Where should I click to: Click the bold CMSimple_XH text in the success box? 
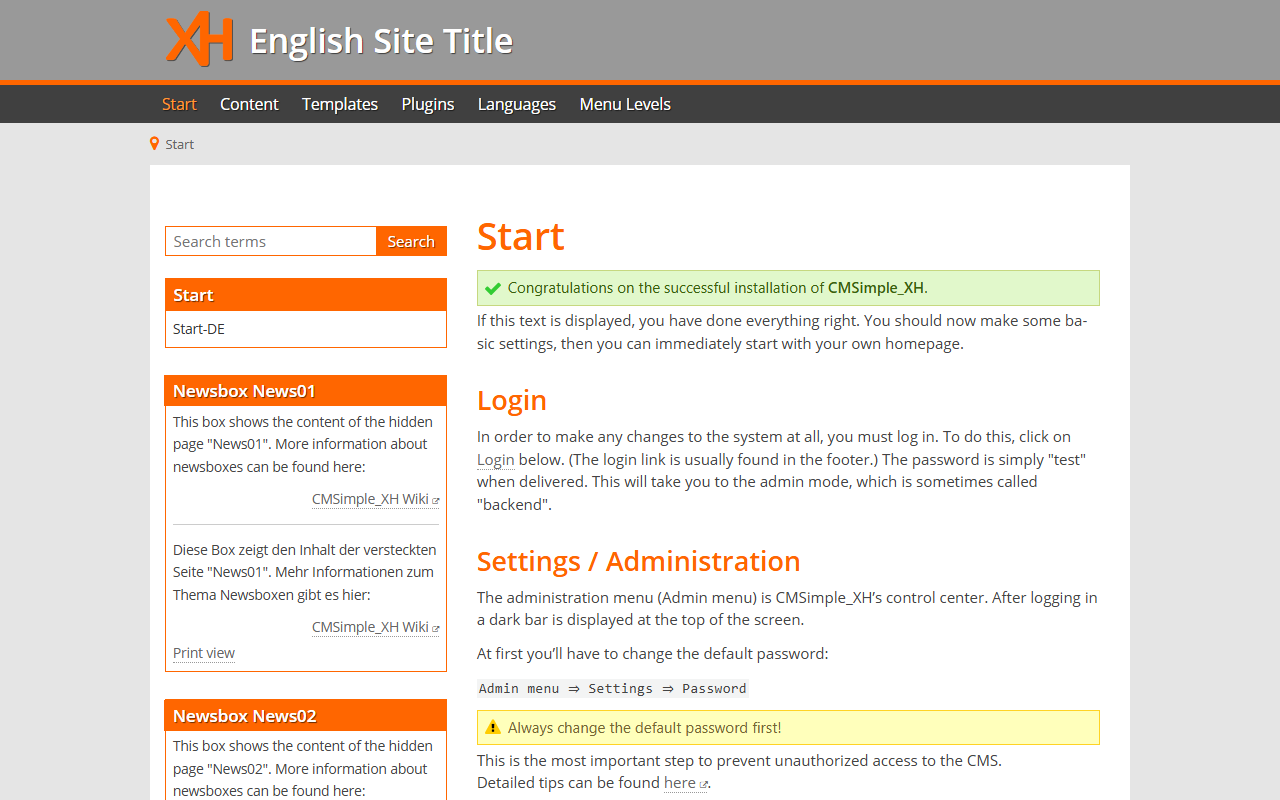click(876, 288)
